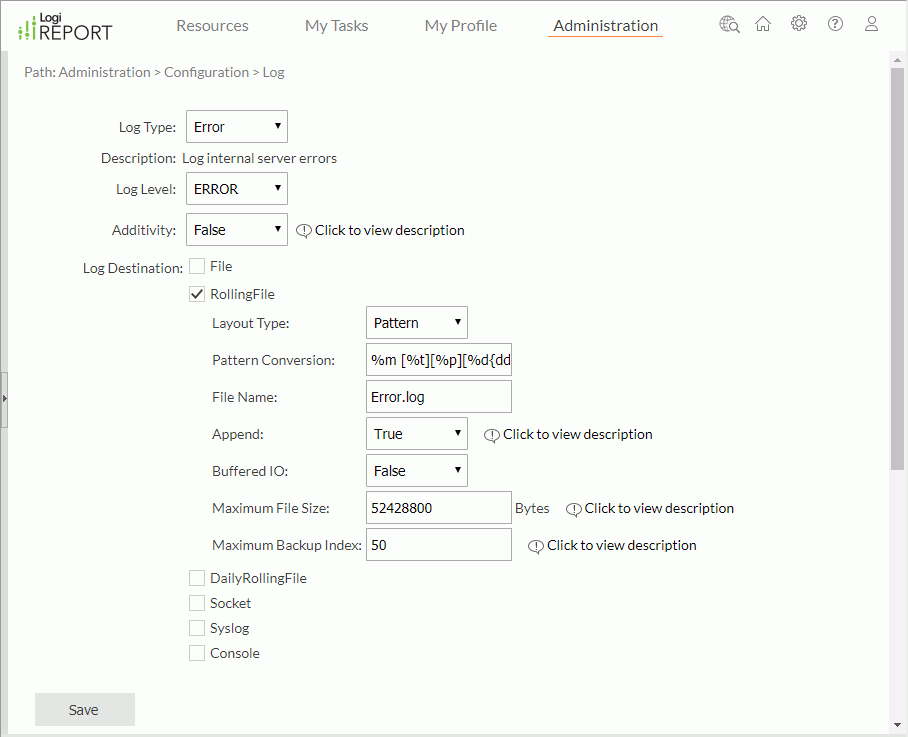Open the My Tasks tab
The height and width of the screenshot is (737, 908).
[x=336, y=26]
